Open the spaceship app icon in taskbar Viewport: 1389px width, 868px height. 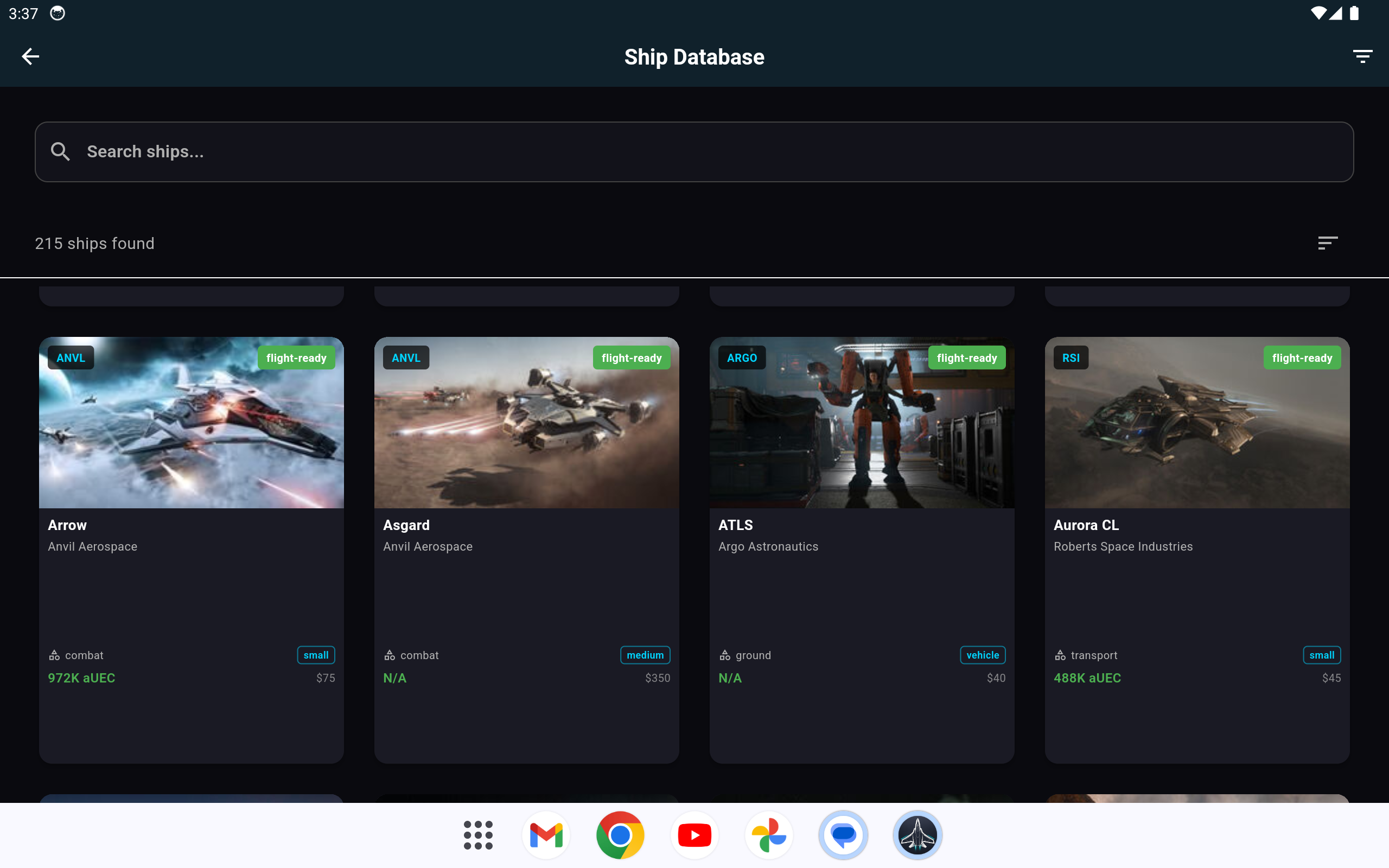[917, 835]
